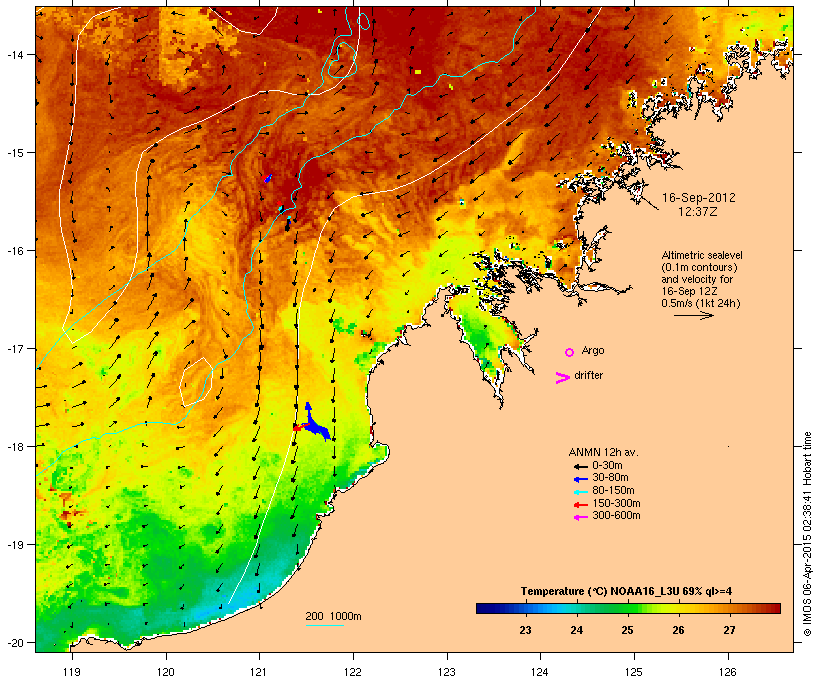This screenshot has height=680, width=820.
Task: Click colorbar tick value 23
Action: pyautogui.click(x=525, y=630)
